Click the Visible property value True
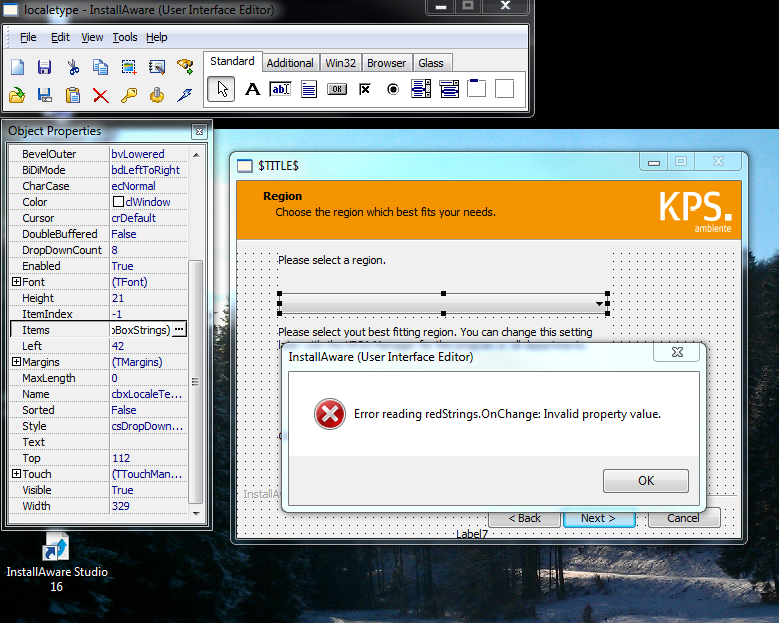779x623 pixels. click(148, 490)
